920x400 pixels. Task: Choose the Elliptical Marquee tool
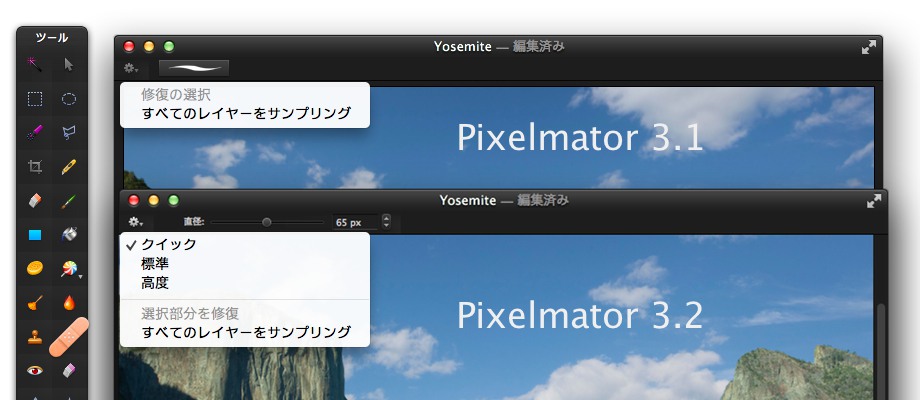point(69,99)
